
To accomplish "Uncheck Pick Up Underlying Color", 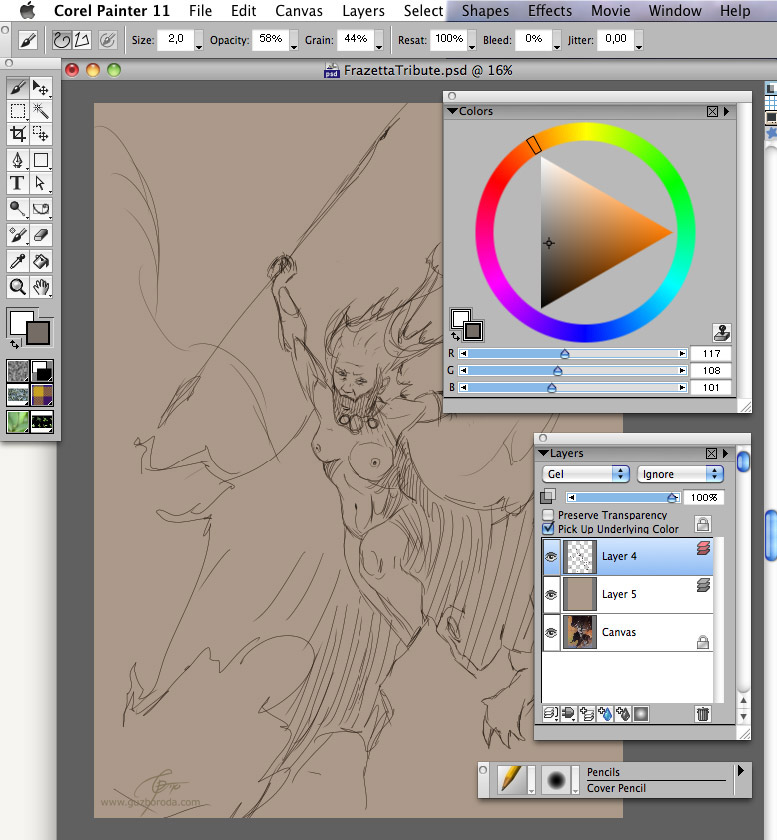I will click(x=548, y=529).
